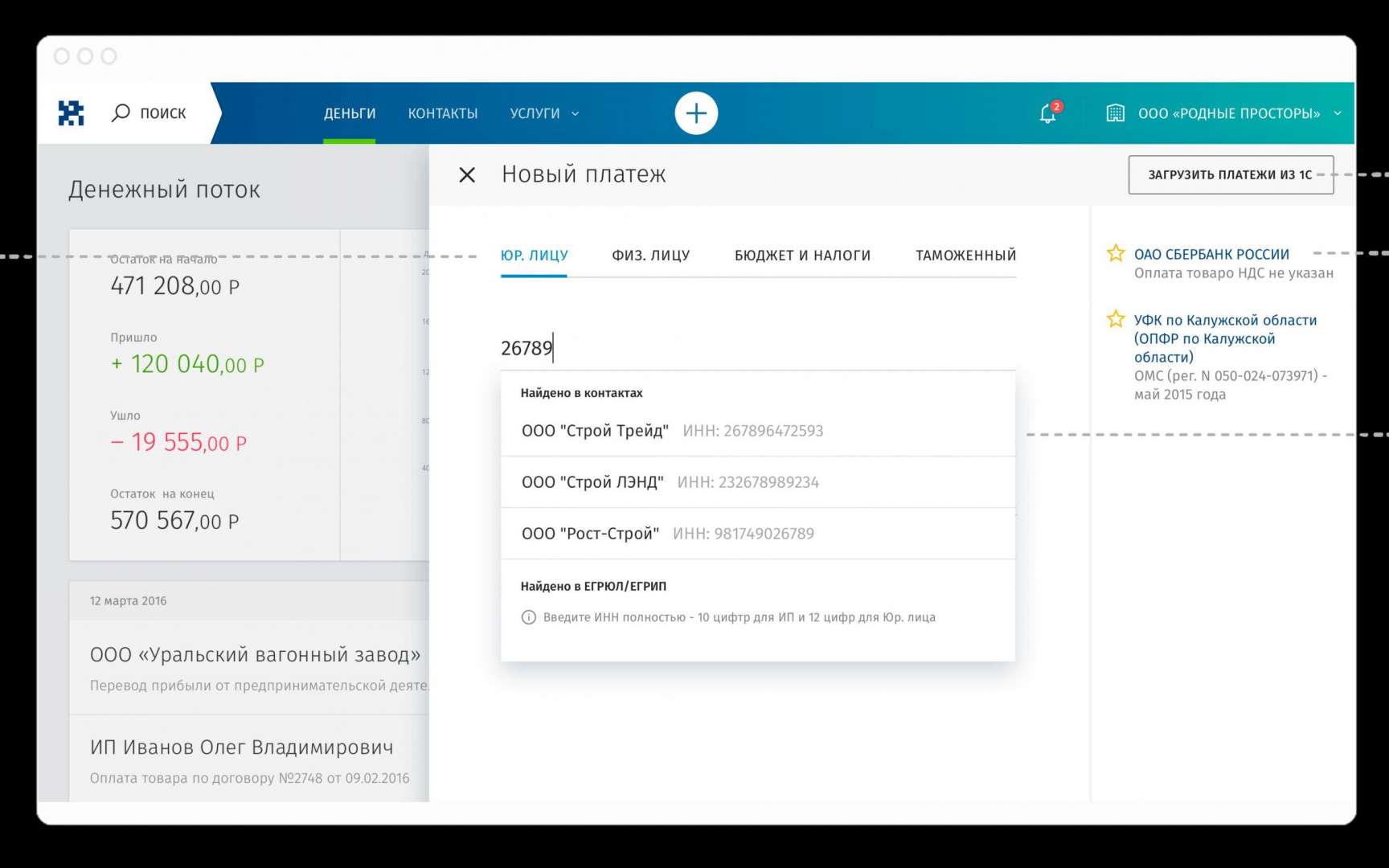The image size is (1389, 868).
Task: Click closing balance 570 567,00 Р
Action: (x=174, y=521)
